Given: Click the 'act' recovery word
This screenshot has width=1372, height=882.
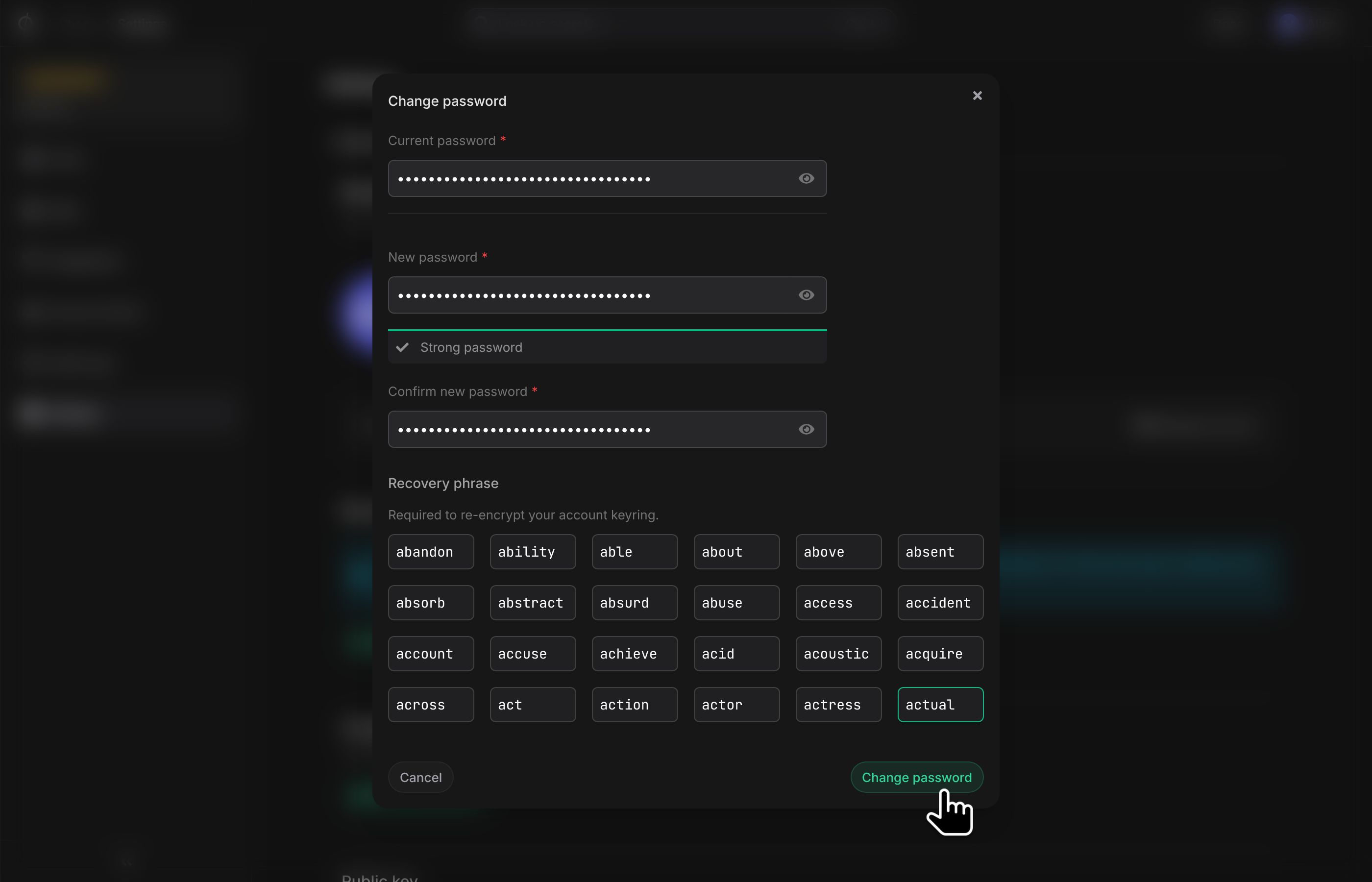Looking at the screenshot, I should point(533,705).
